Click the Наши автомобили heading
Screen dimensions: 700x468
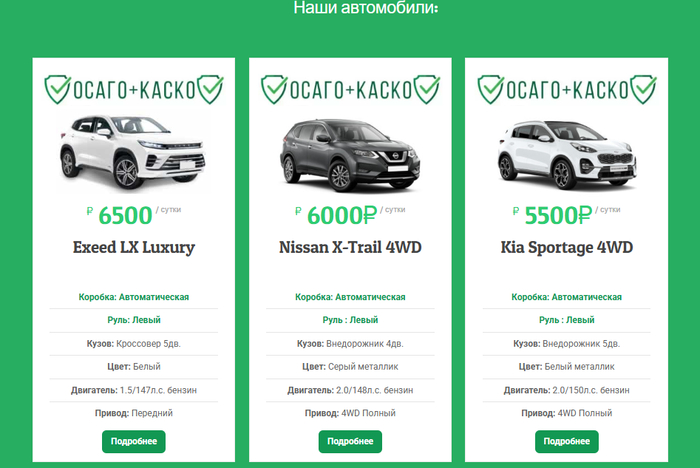pyautogui.click(x=366, y=8)
